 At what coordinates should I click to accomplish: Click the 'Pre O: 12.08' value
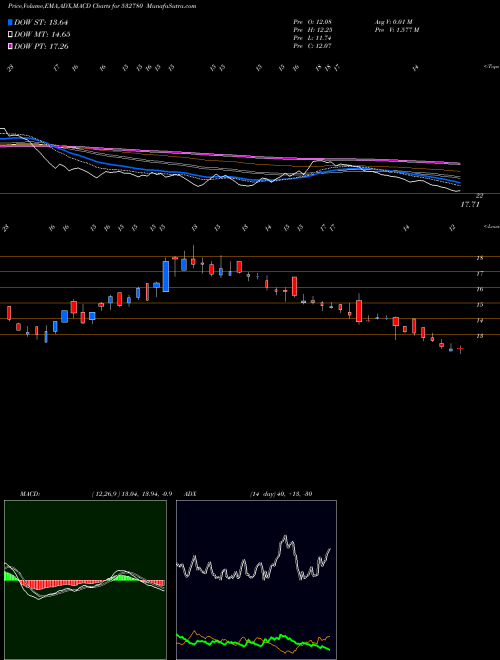click(312, 22)
